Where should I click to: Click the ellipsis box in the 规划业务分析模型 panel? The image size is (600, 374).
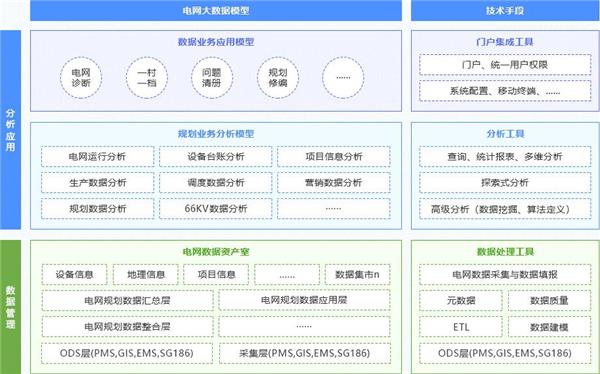(334, 209)
